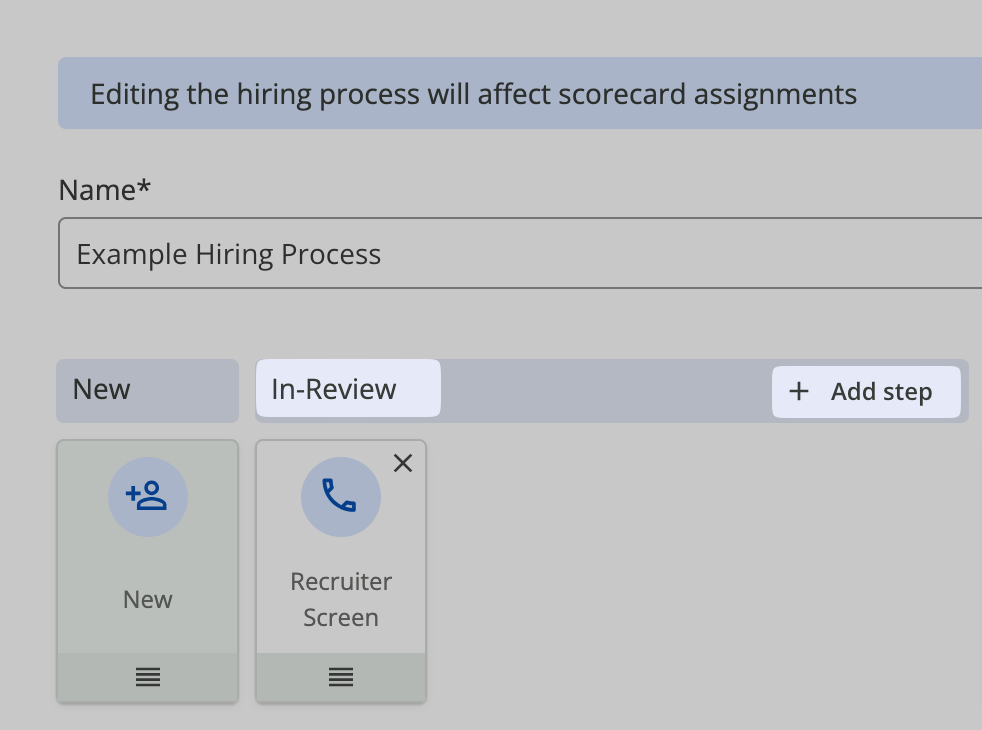Click the Recruiter Screen step label text

click(341, 599)
